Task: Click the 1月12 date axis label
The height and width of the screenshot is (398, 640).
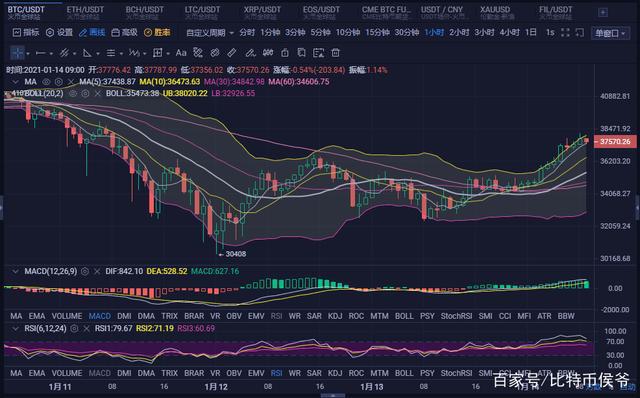Action: (216, 387)
